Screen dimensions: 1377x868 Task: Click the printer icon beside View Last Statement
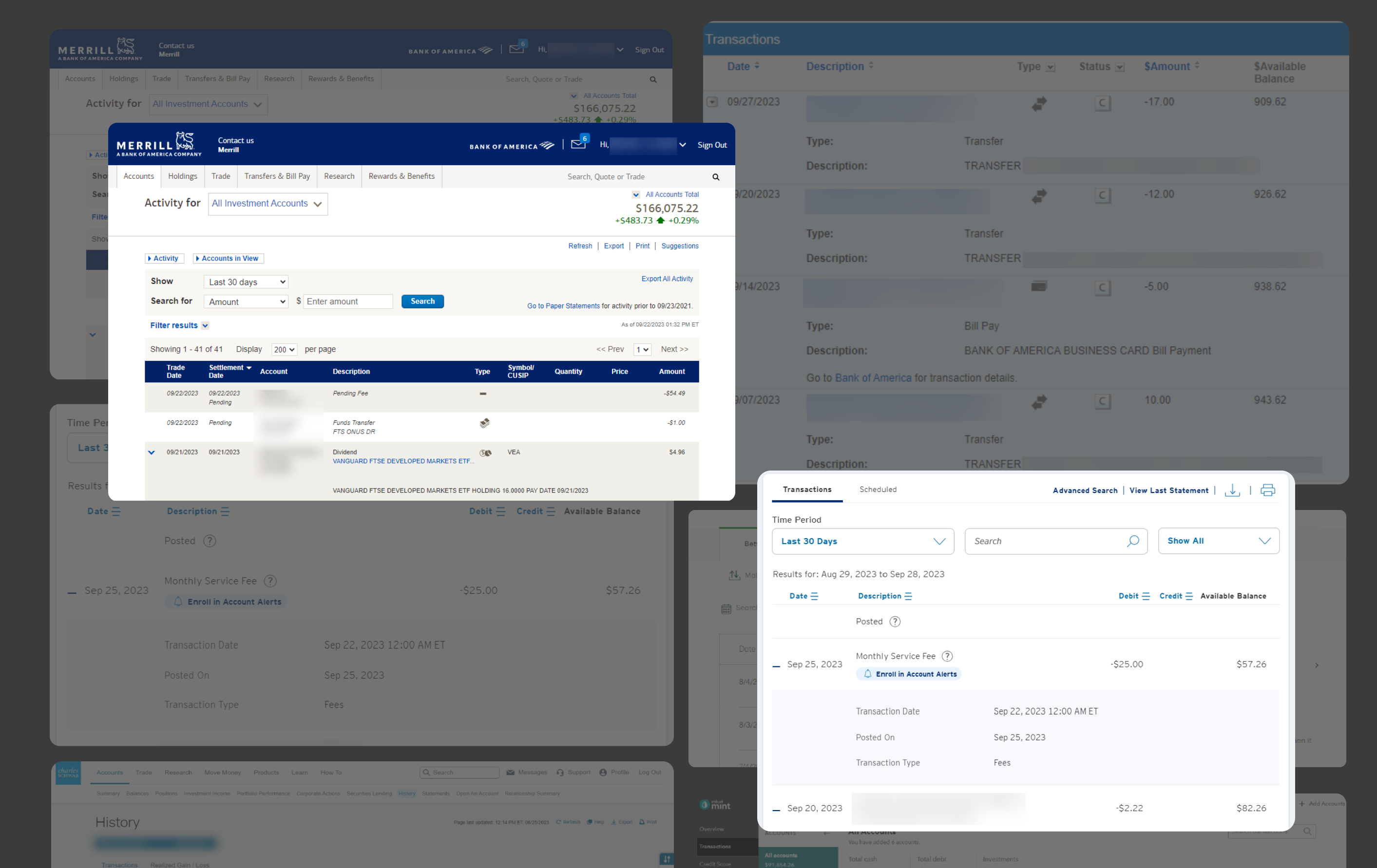tap(1267, 490)
